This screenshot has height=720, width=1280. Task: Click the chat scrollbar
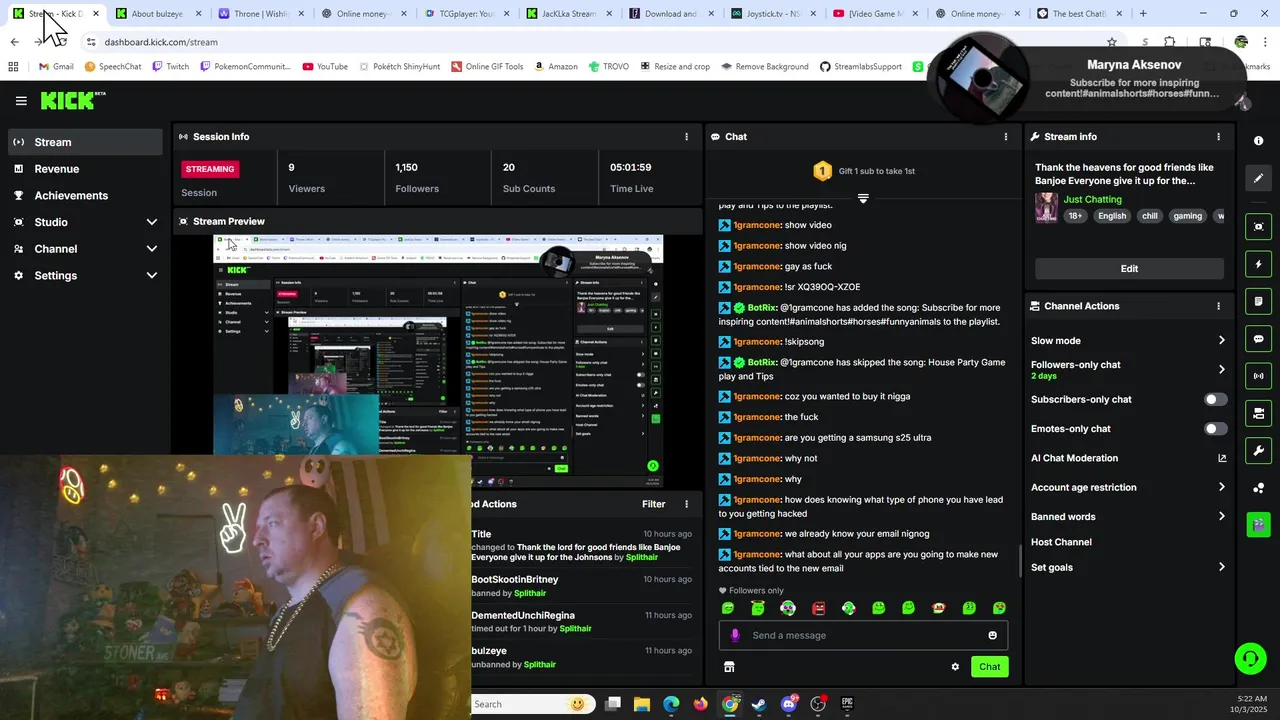tap(1019, 560)
